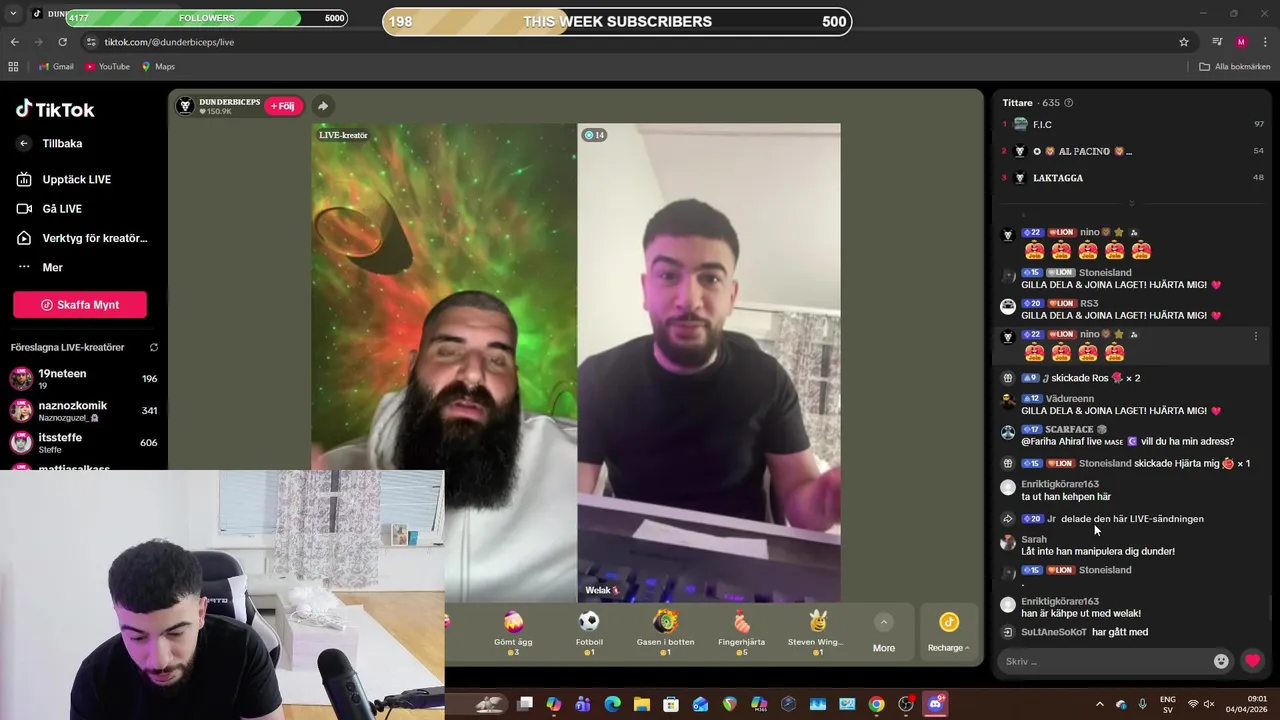Viewport: 1280px width, 720px height.
Task: Select top viewer AL PACINO
Action: coord(1134,151)
